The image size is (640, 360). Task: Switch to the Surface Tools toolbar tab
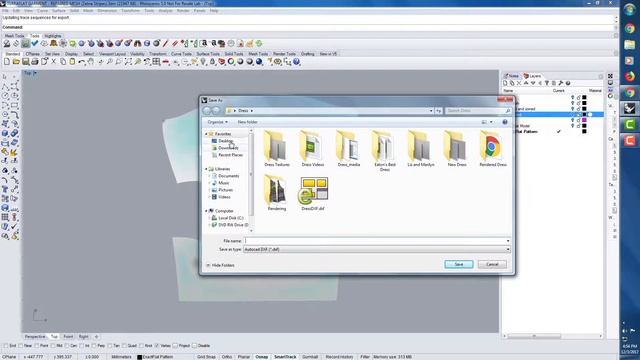click(x=208, y=54)
